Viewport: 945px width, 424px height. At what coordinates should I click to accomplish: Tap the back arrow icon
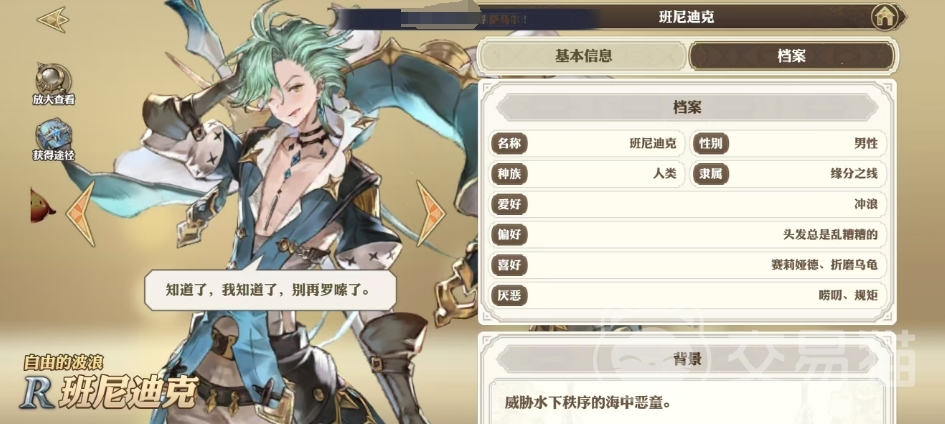click(x=53, y=19)
